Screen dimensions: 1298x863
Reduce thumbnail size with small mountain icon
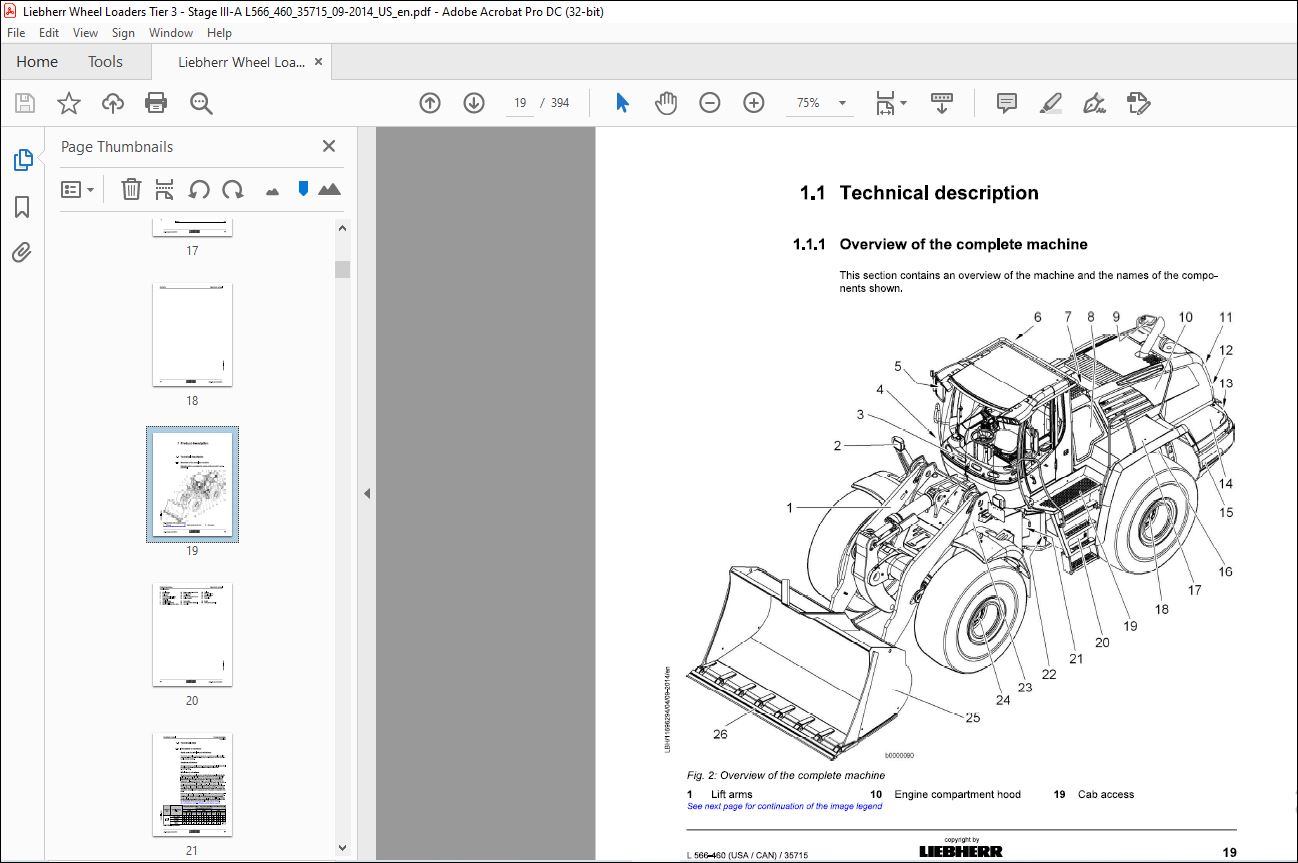click(272, 191)
